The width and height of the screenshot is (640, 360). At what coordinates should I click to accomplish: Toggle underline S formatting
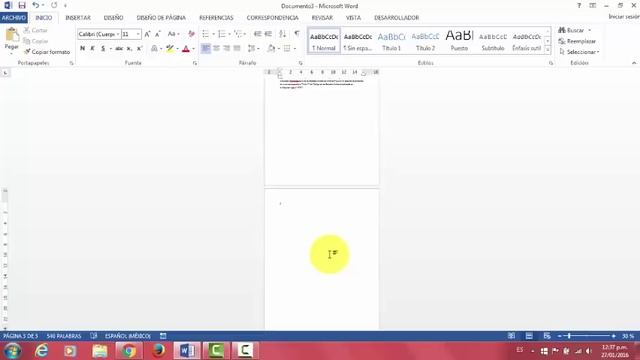coord(103,49)
